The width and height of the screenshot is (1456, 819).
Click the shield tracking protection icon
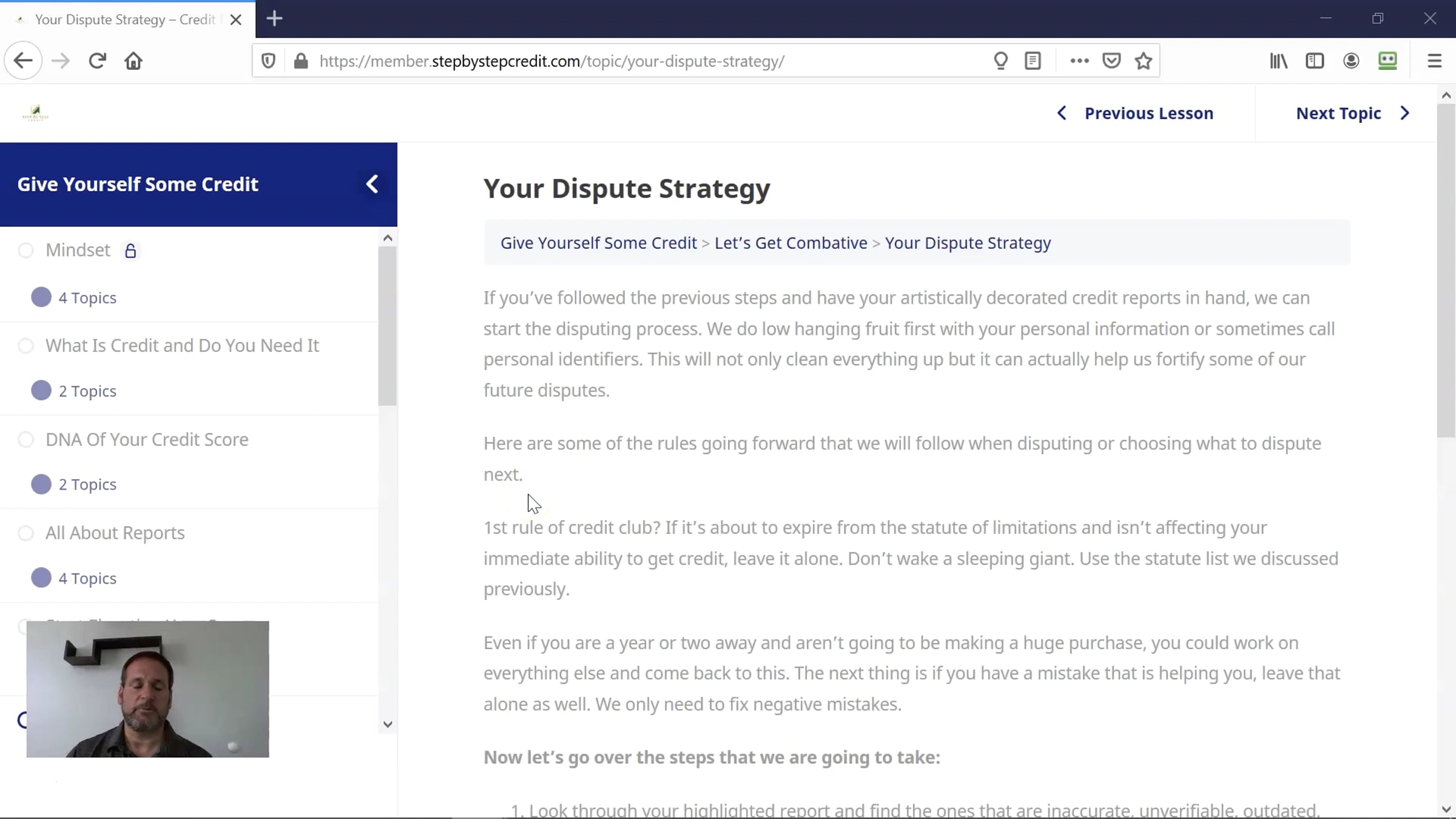tap(268, 61)
